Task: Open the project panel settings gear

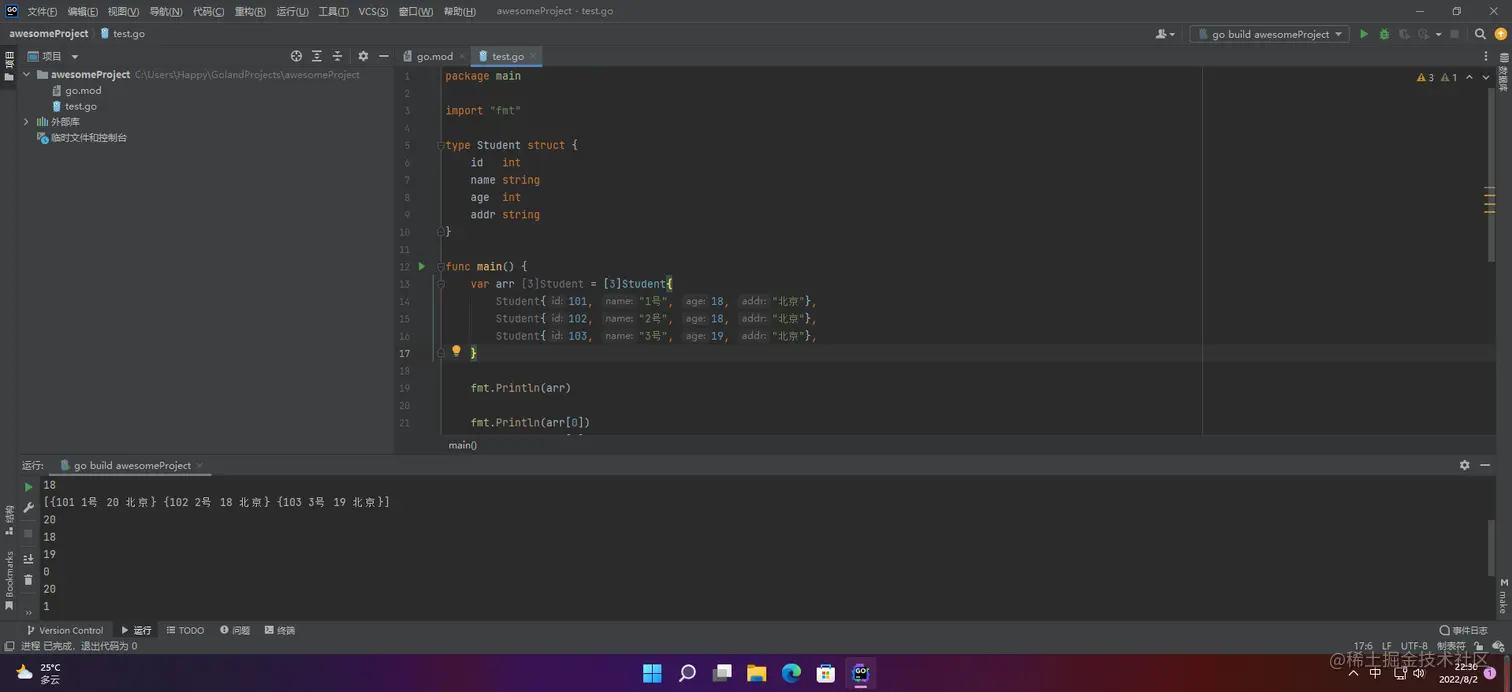Action: coord(363,56)
